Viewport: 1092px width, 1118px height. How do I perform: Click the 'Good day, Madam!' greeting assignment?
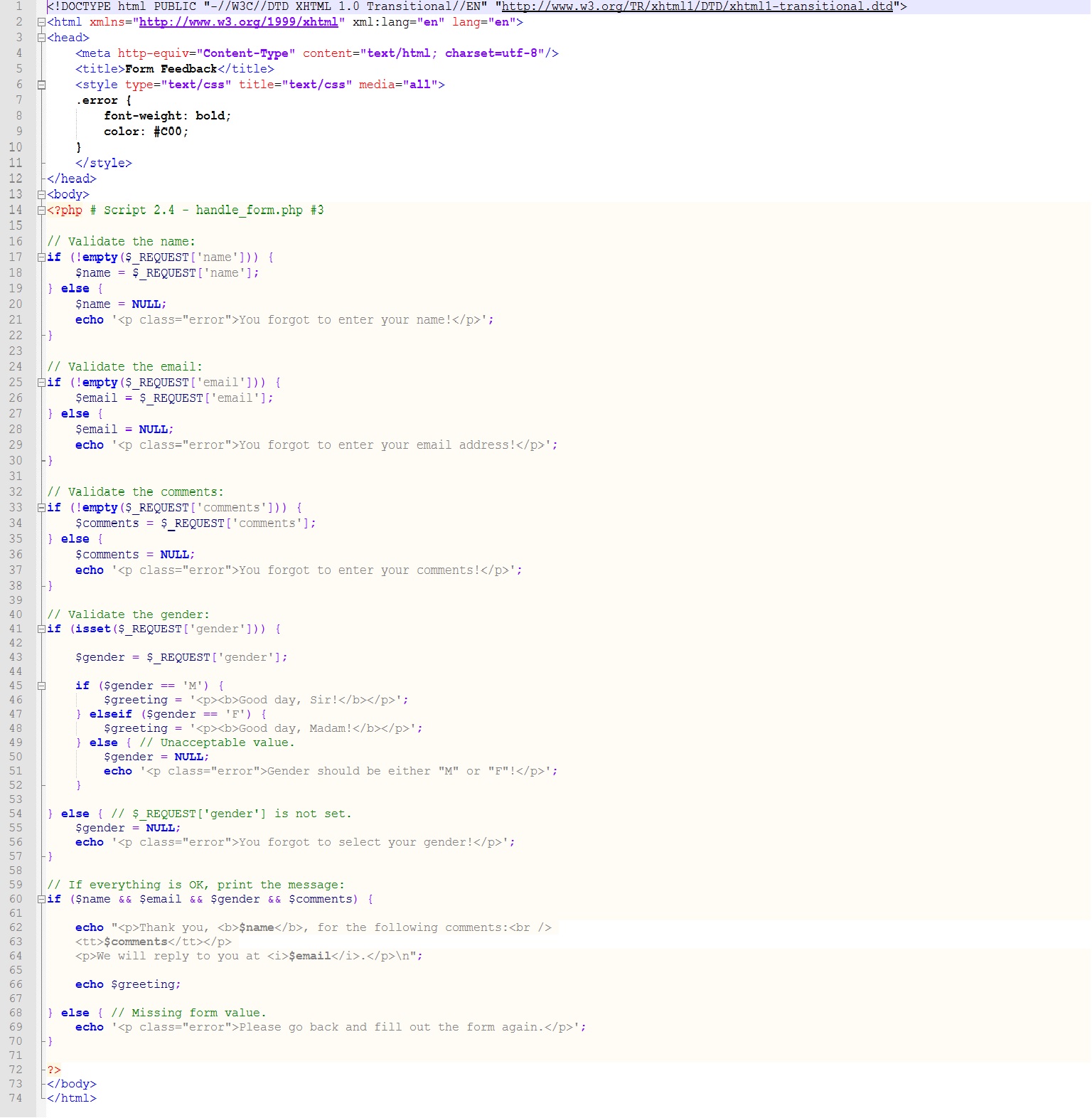[x=264, y=728]
